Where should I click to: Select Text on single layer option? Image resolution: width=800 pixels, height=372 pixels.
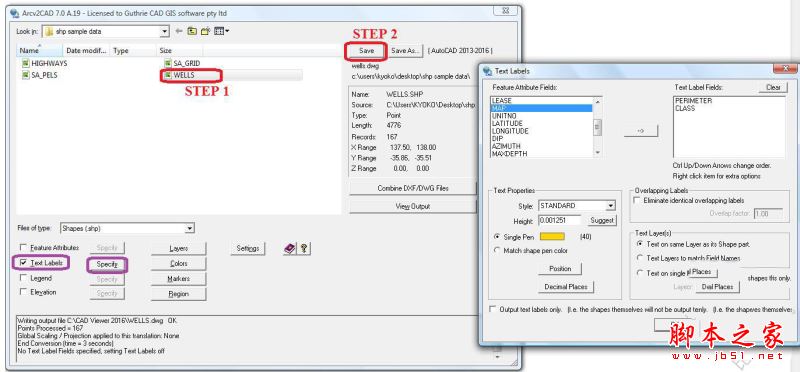[640, 273]
